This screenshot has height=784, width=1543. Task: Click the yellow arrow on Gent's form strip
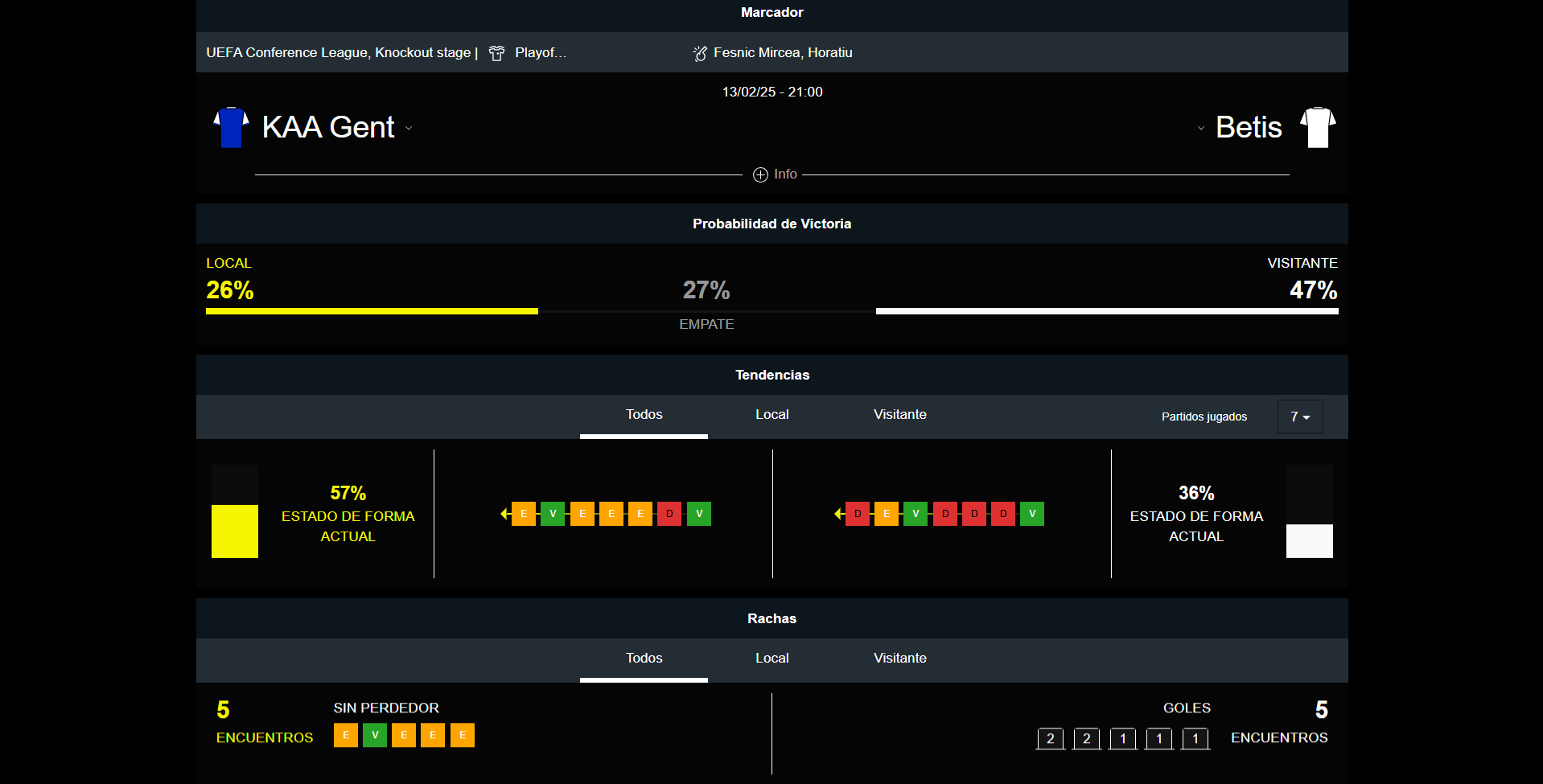click(504, 514)
